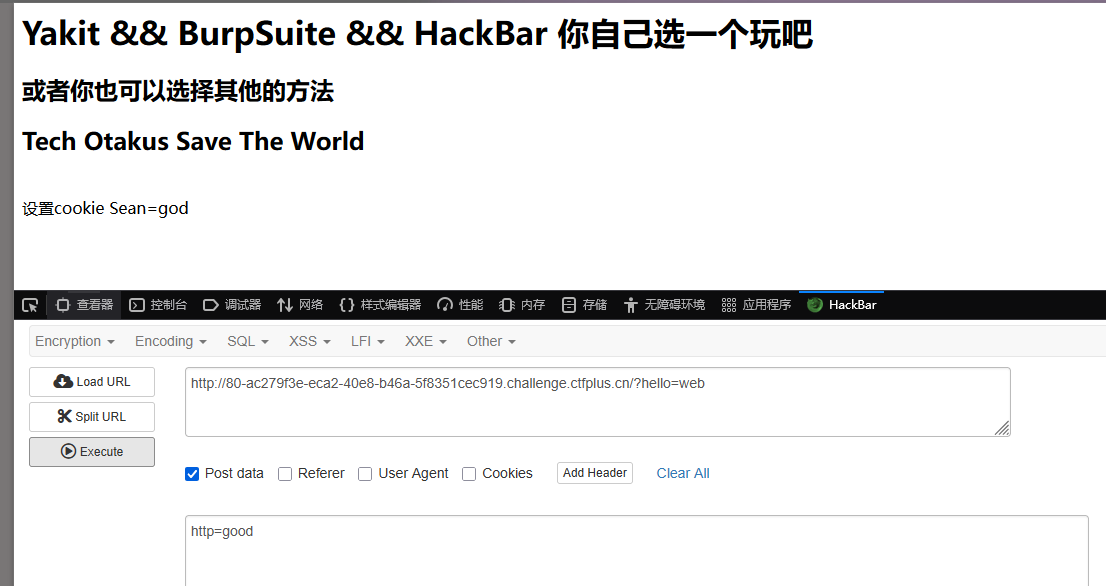The image size is (1106, 586).
Task: Switch to the Network (网络) panel
Action: (300, 305)
